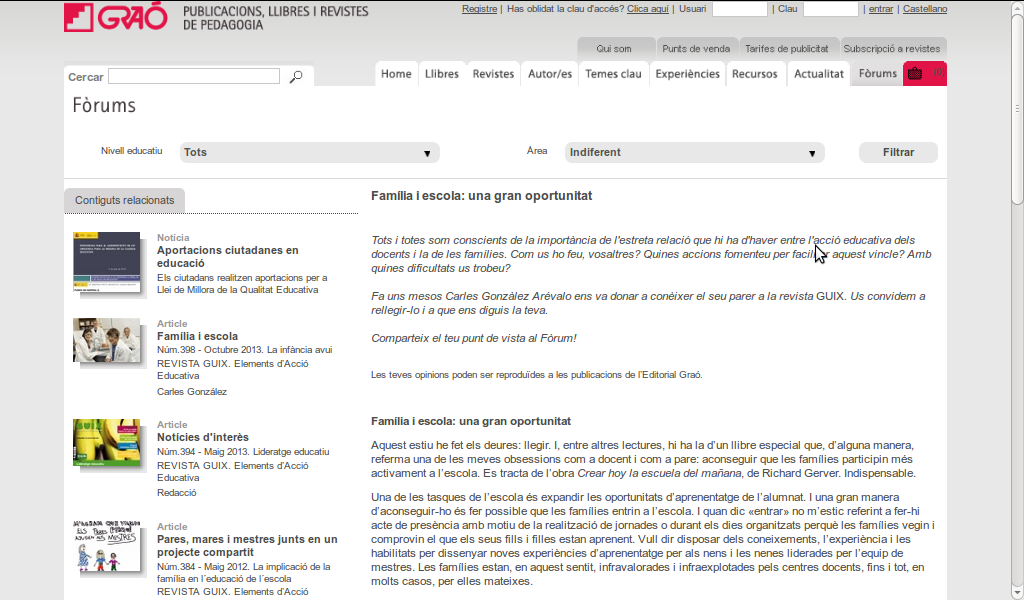1024x600 pixels.
Task: Open the Revistes section
Action: [x=493, y=74]
